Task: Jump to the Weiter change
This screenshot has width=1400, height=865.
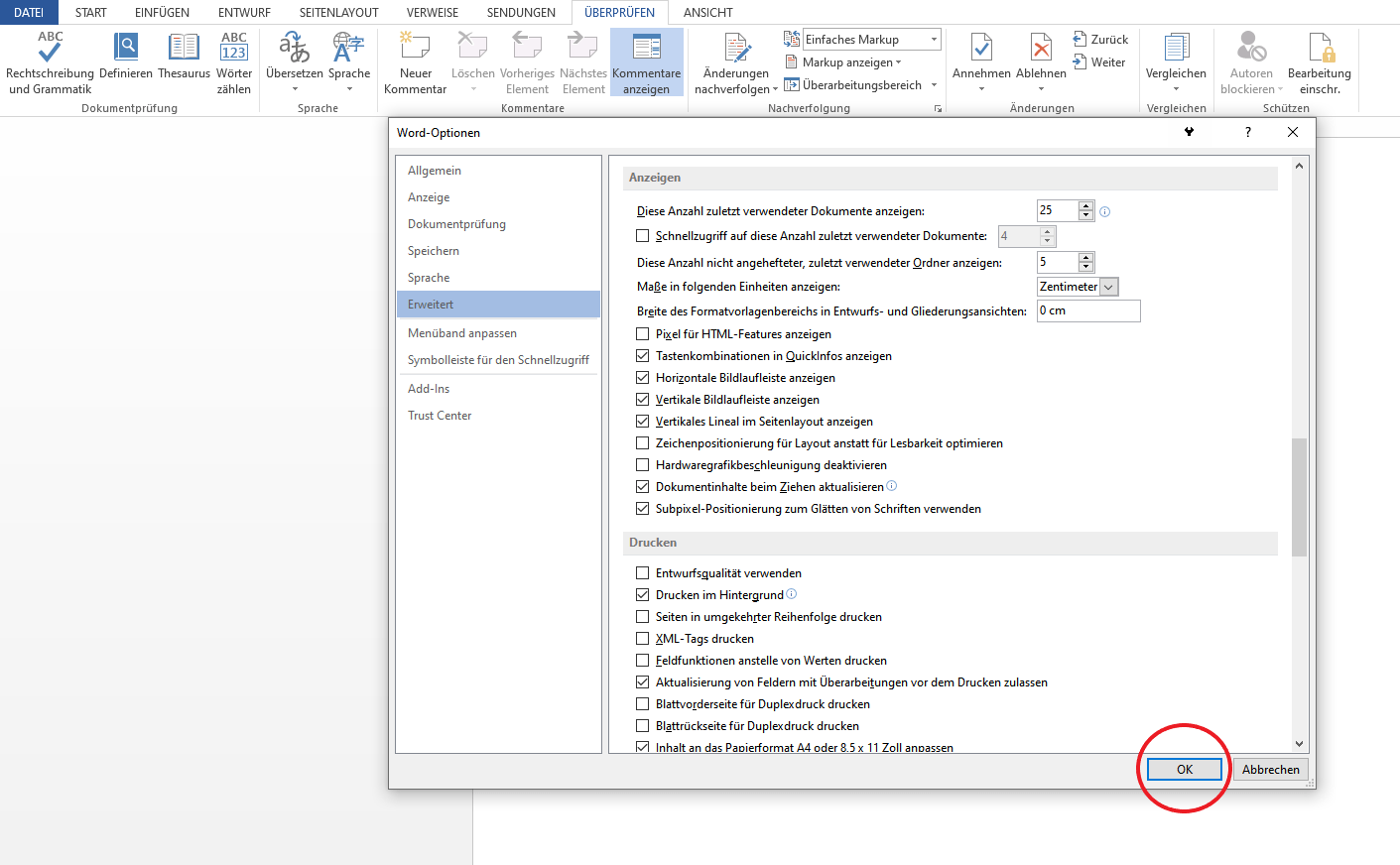Action: 1099,62
